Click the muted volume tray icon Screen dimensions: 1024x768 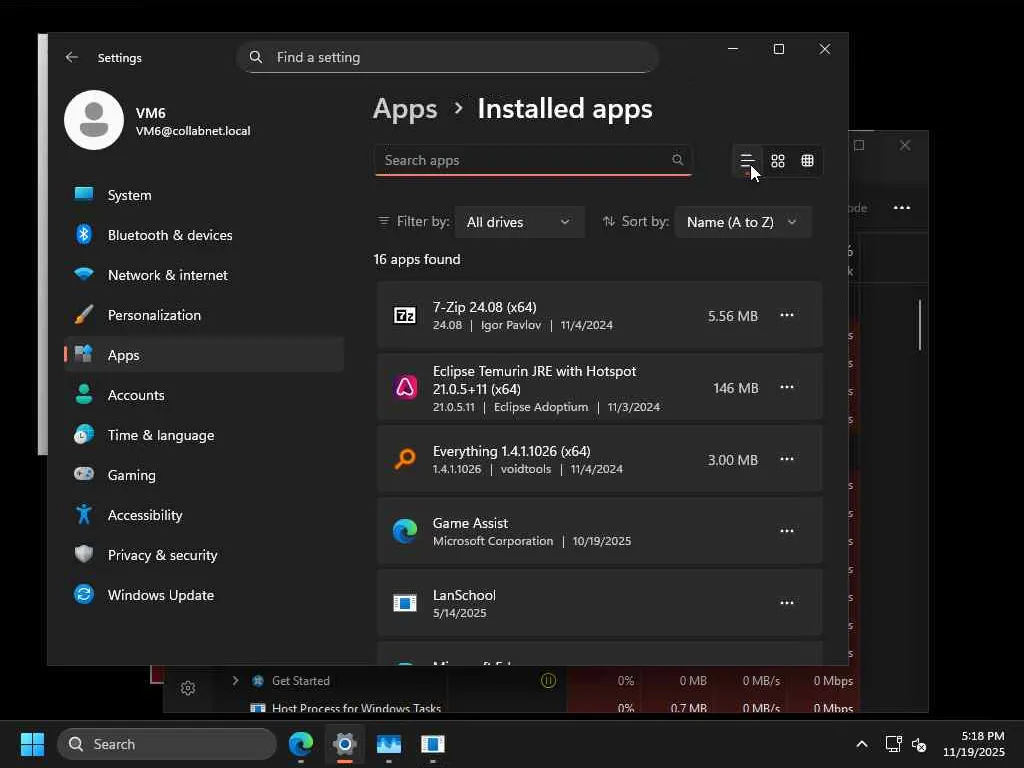pos(920,744)
